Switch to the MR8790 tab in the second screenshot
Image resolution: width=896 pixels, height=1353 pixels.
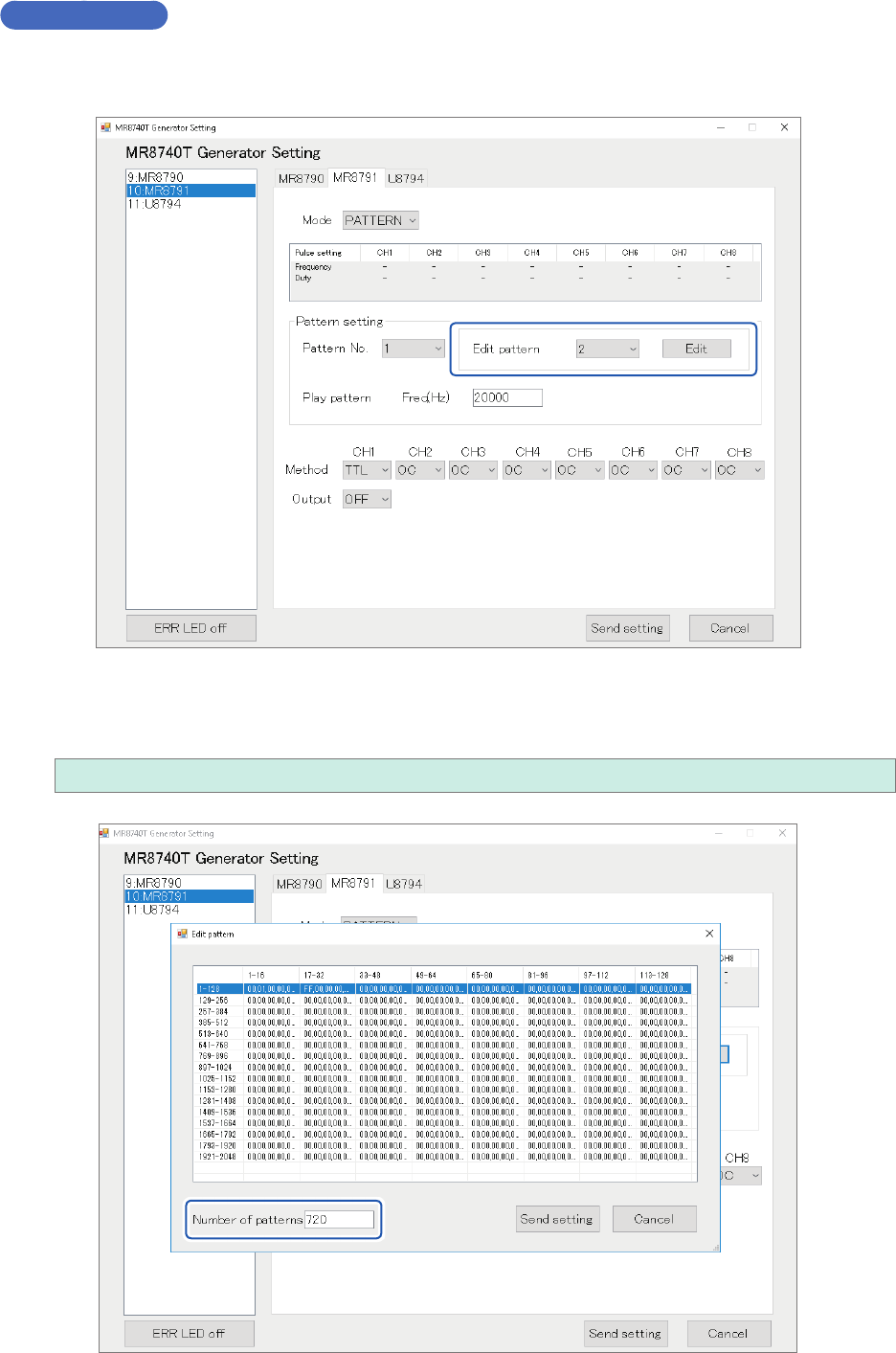click(299, 885)
